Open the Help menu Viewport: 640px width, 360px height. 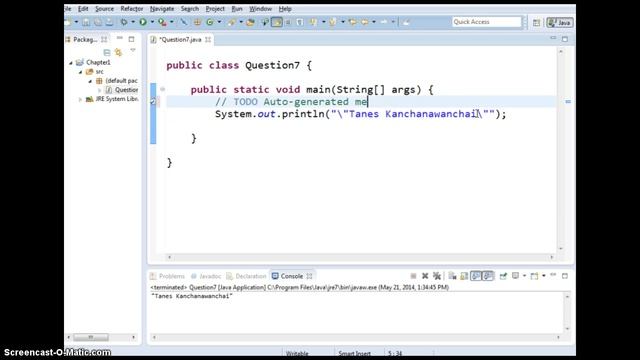coord(285,9)
